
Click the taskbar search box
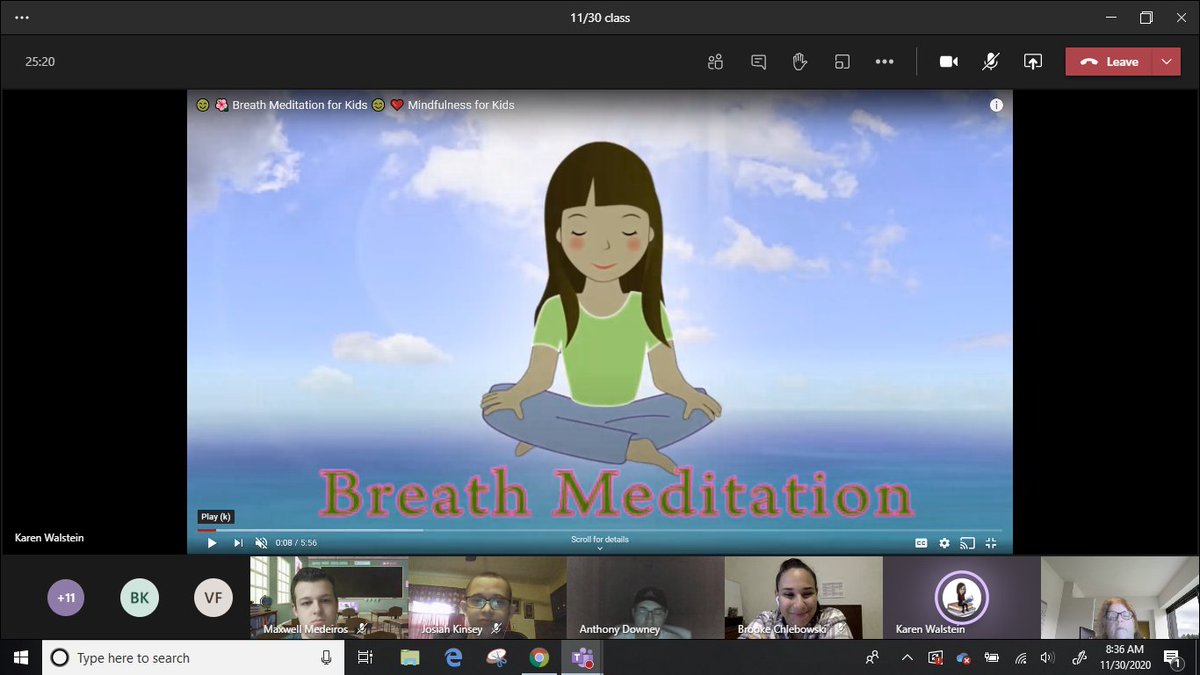[x=192, y=657]
